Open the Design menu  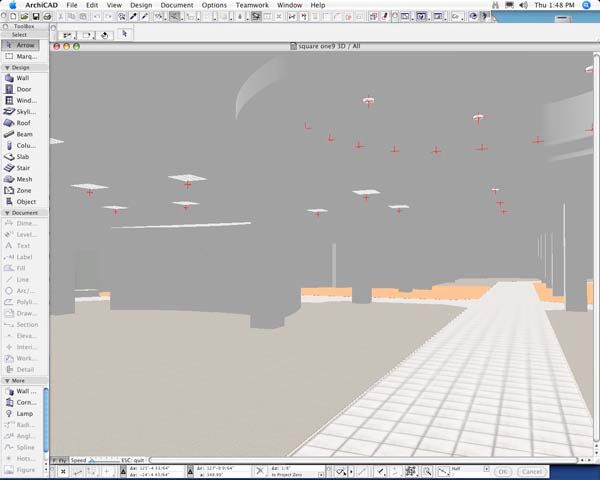click(x=141, y=5)
